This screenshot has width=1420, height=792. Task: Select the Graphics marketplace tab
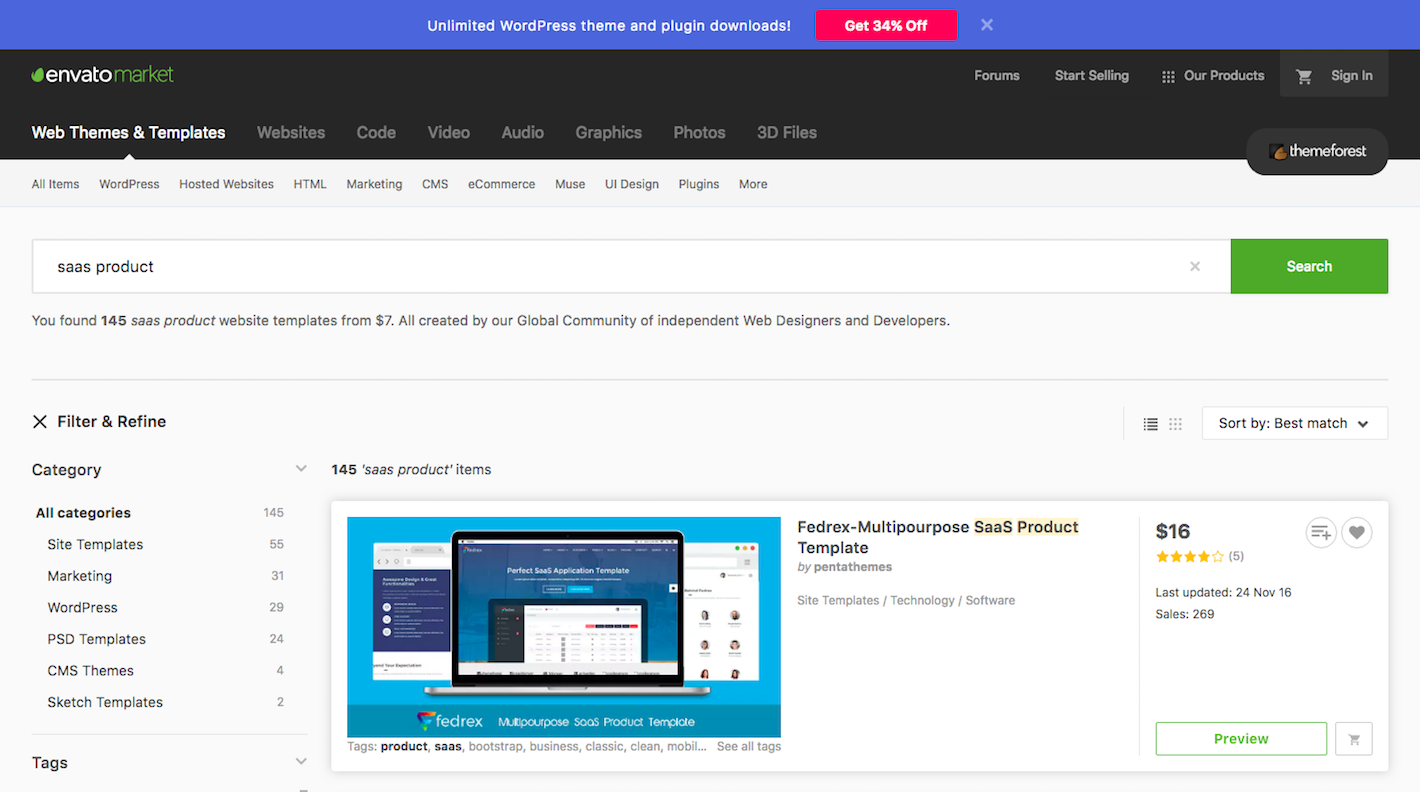tap(608, 132)
